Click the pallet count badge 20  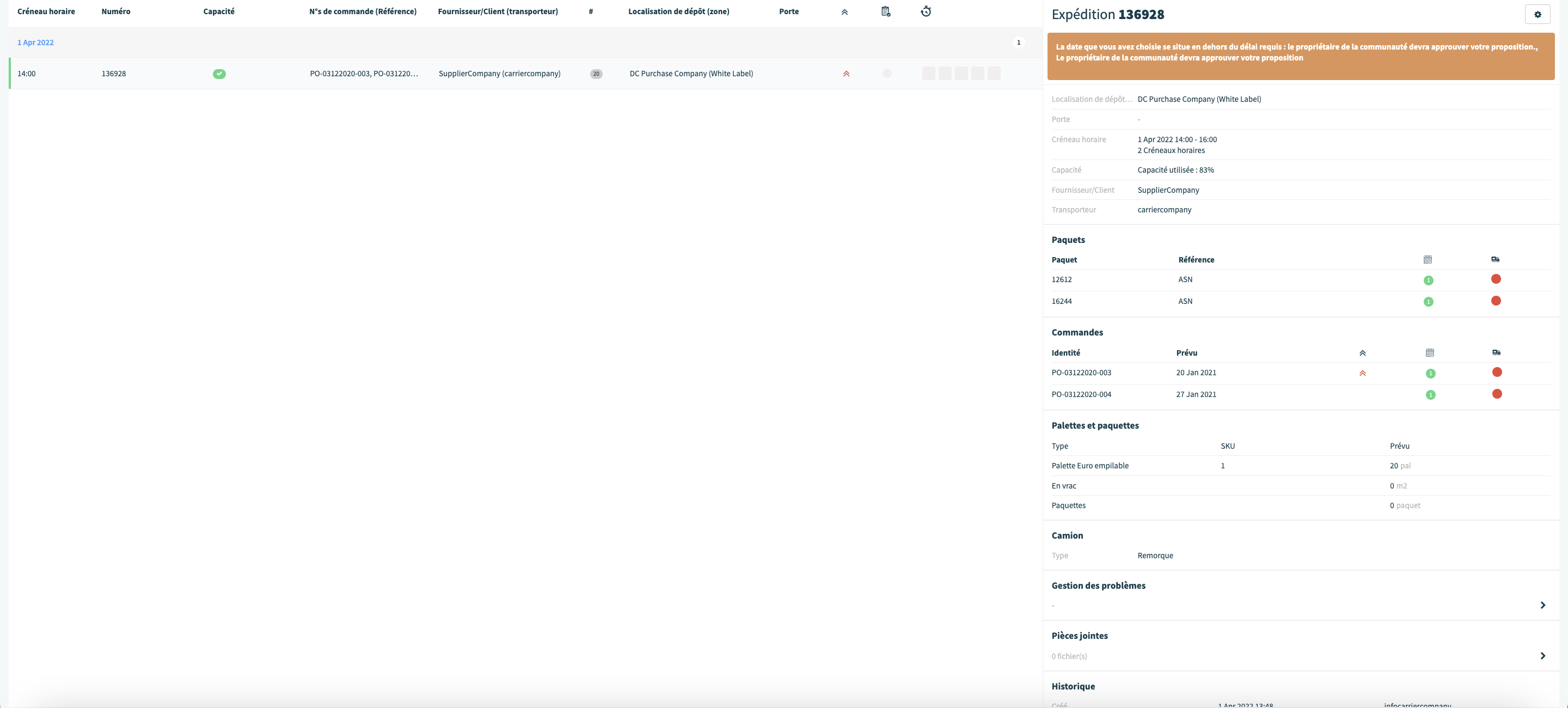(x=596, y=74)
